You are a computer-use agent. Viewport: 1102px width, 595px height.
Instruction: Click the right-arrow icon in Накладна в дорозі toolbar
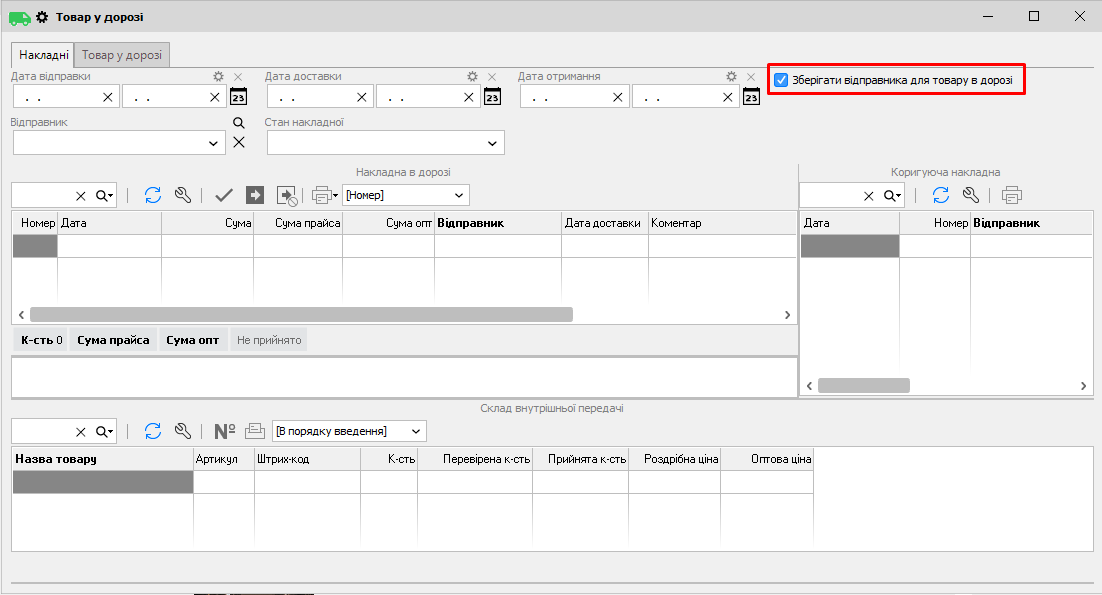point(255,195)
